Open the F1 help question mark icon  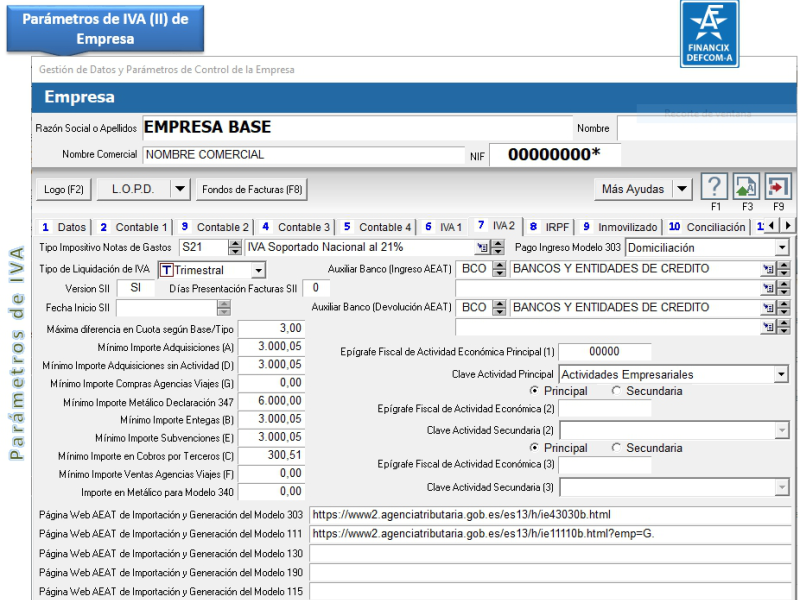[x=714, y=187]
